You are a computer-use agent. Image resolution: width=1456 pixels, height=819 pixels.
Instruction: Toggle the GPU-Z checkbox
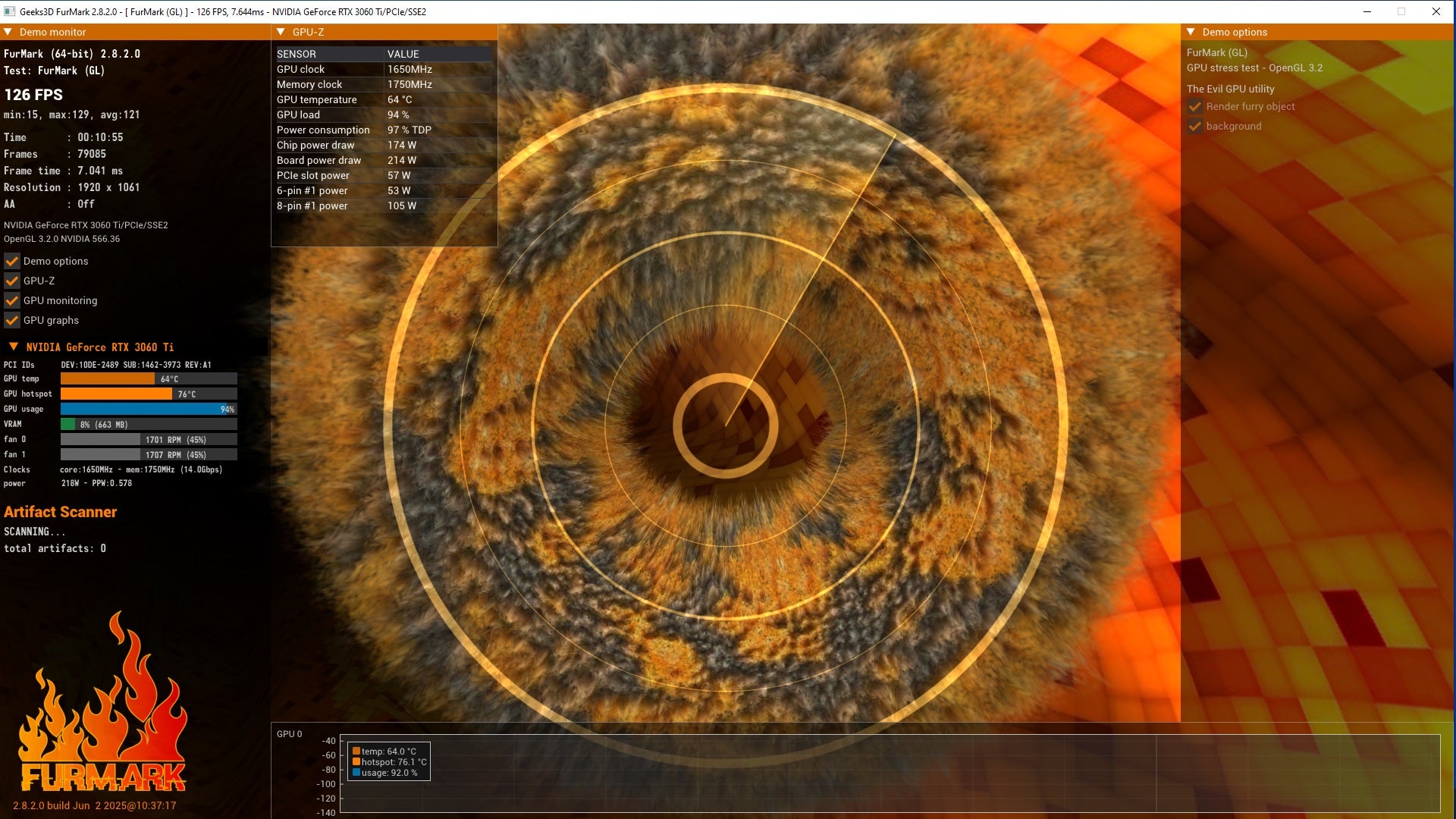click(12, 281)
